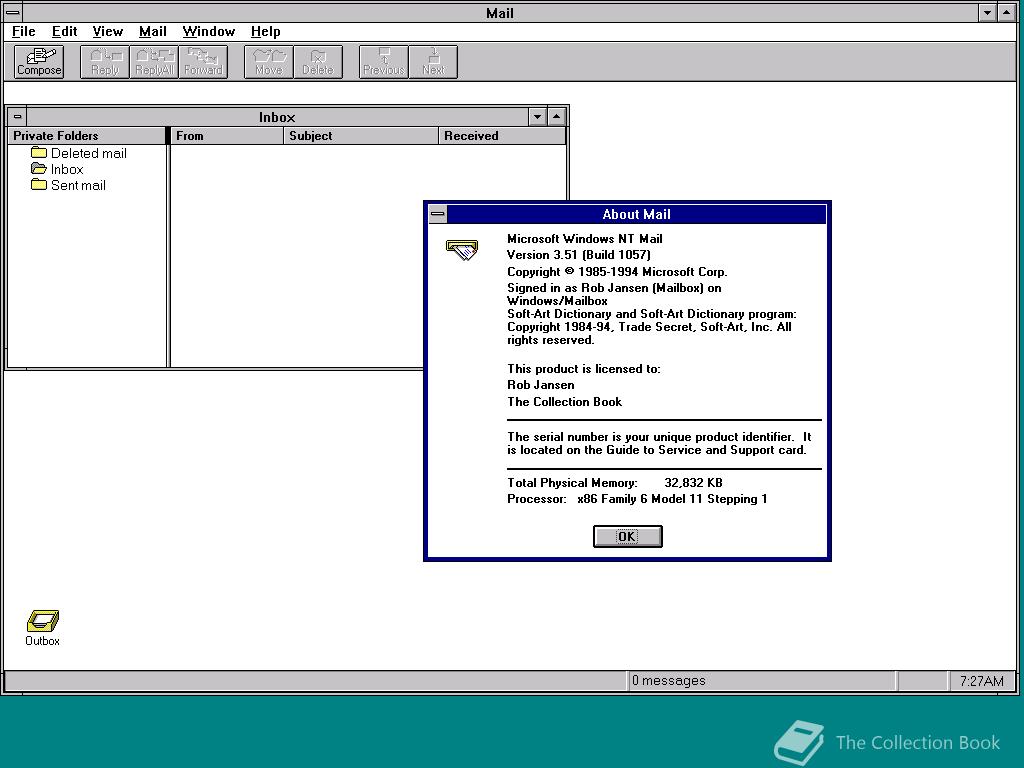Click the Deleted mail folder icon
The width and height of the screenshot is (1024, 768).
pyautogui.click(x=39, y=153)
